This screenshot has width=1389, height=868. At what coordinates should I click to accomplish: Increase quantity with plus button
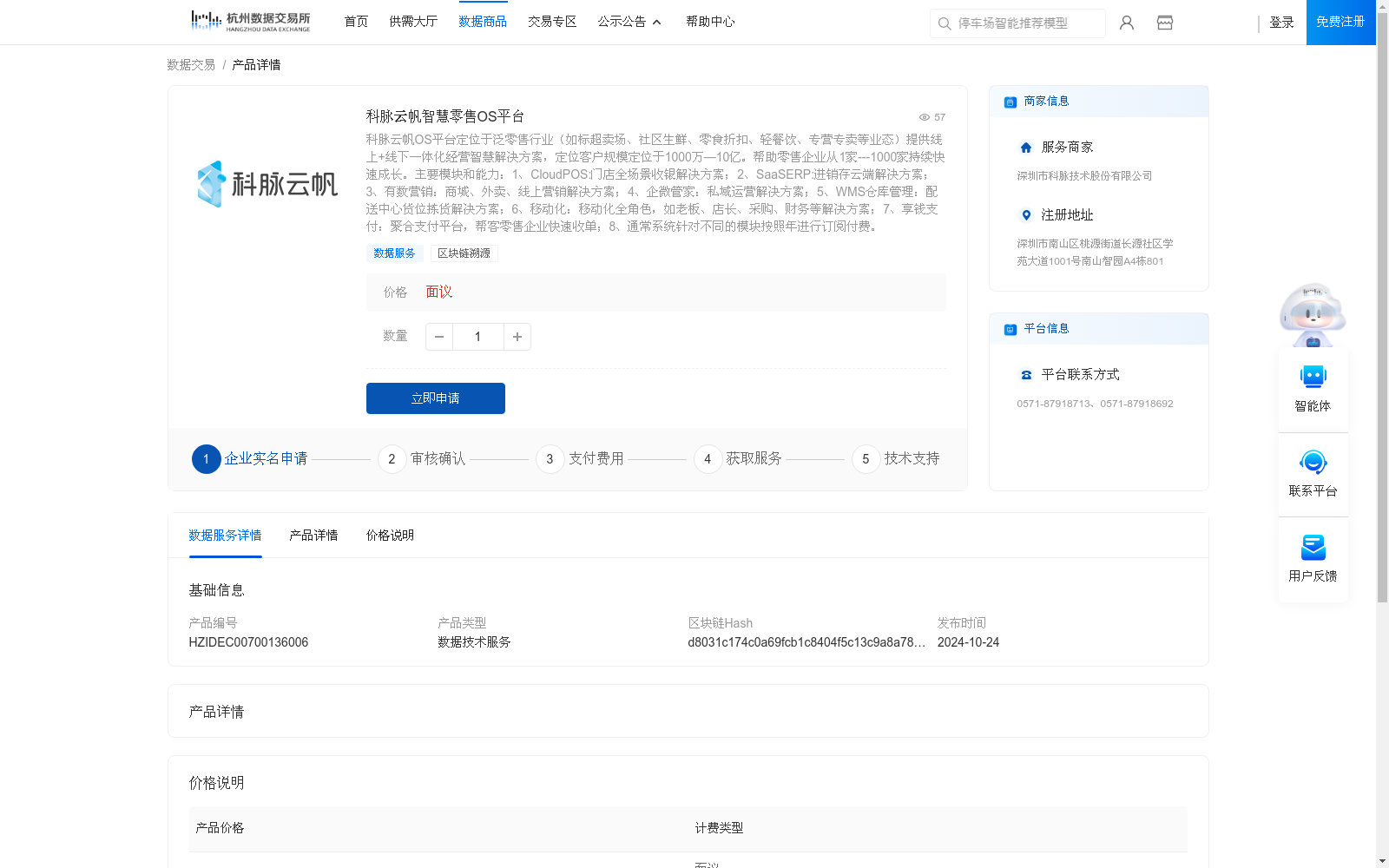click(x=517, y=337)
